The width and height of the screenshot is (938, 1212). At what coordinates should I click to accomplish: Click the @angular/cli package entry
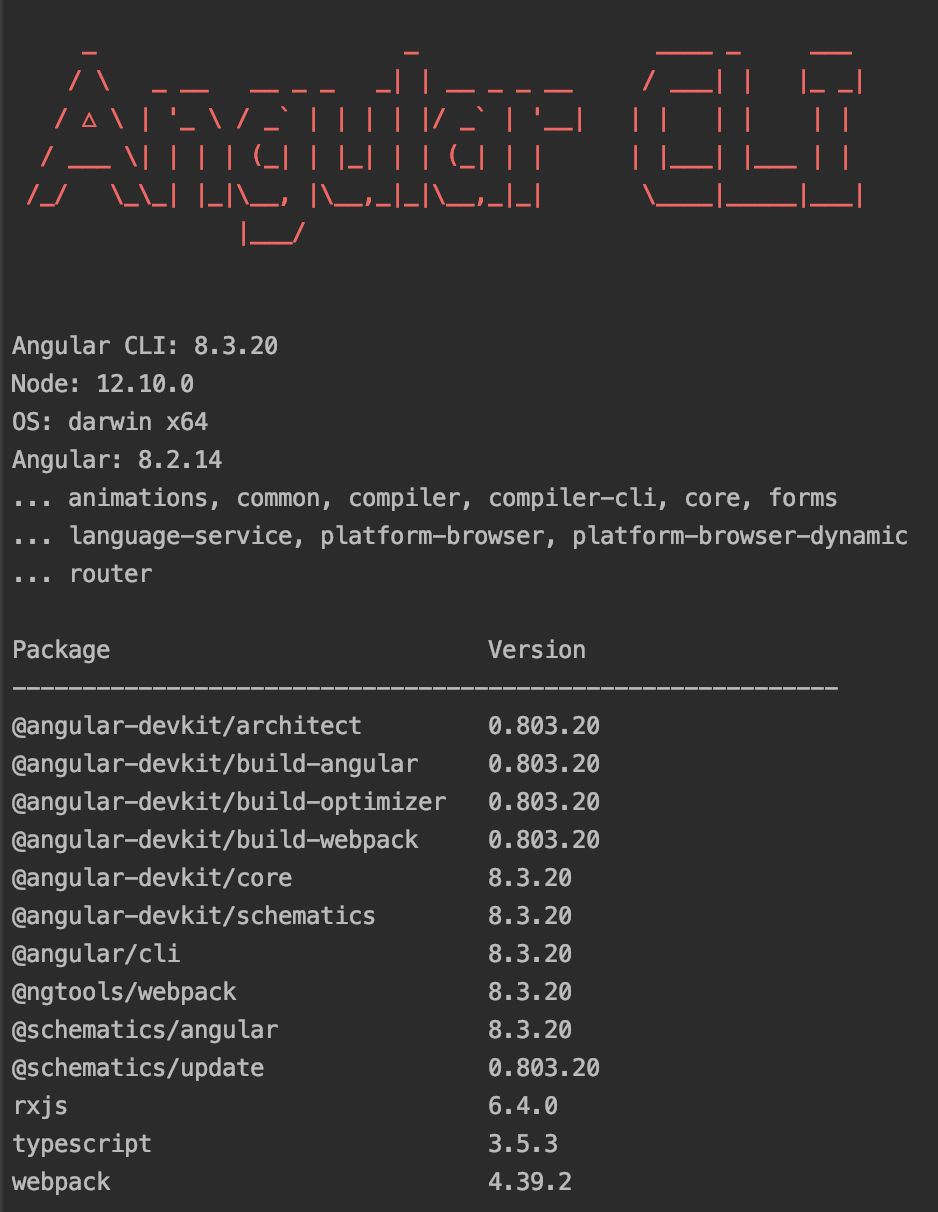[x=96, y=954]
